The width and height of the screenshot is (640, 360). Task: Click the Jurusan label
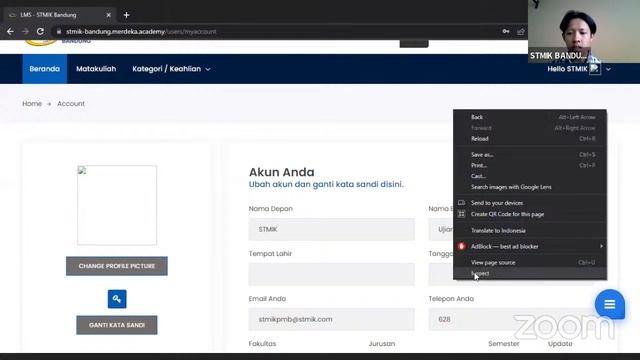[x=382, y=344]
